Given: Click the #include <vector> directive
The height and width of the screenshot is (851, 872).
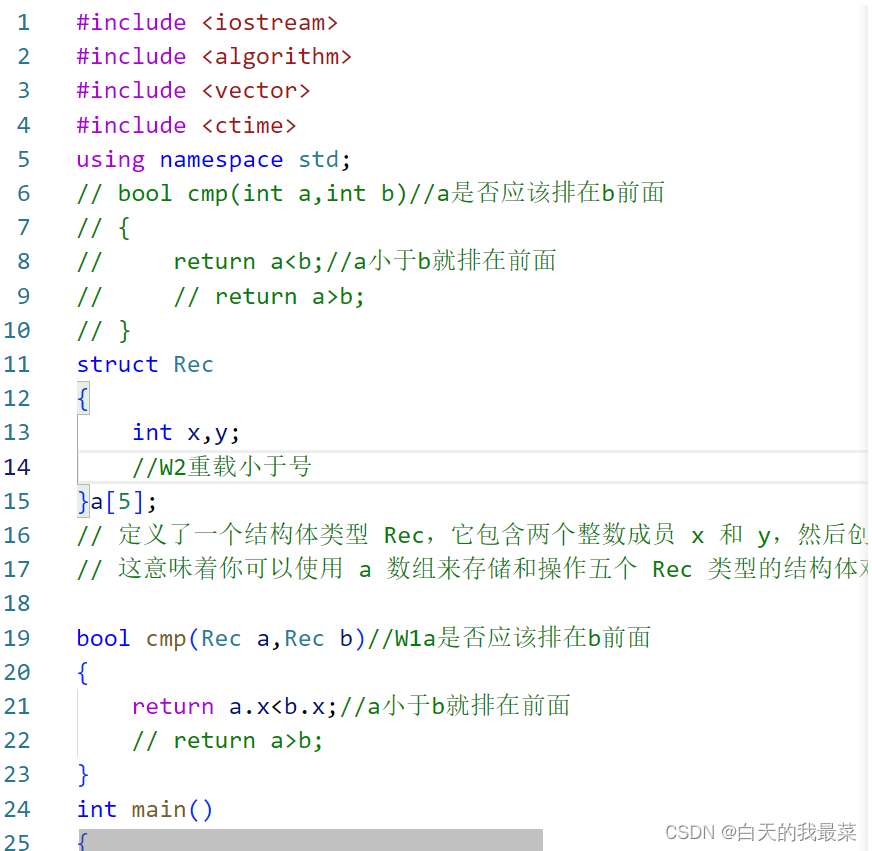Looking at the screenshot, I should pos(194,90).
